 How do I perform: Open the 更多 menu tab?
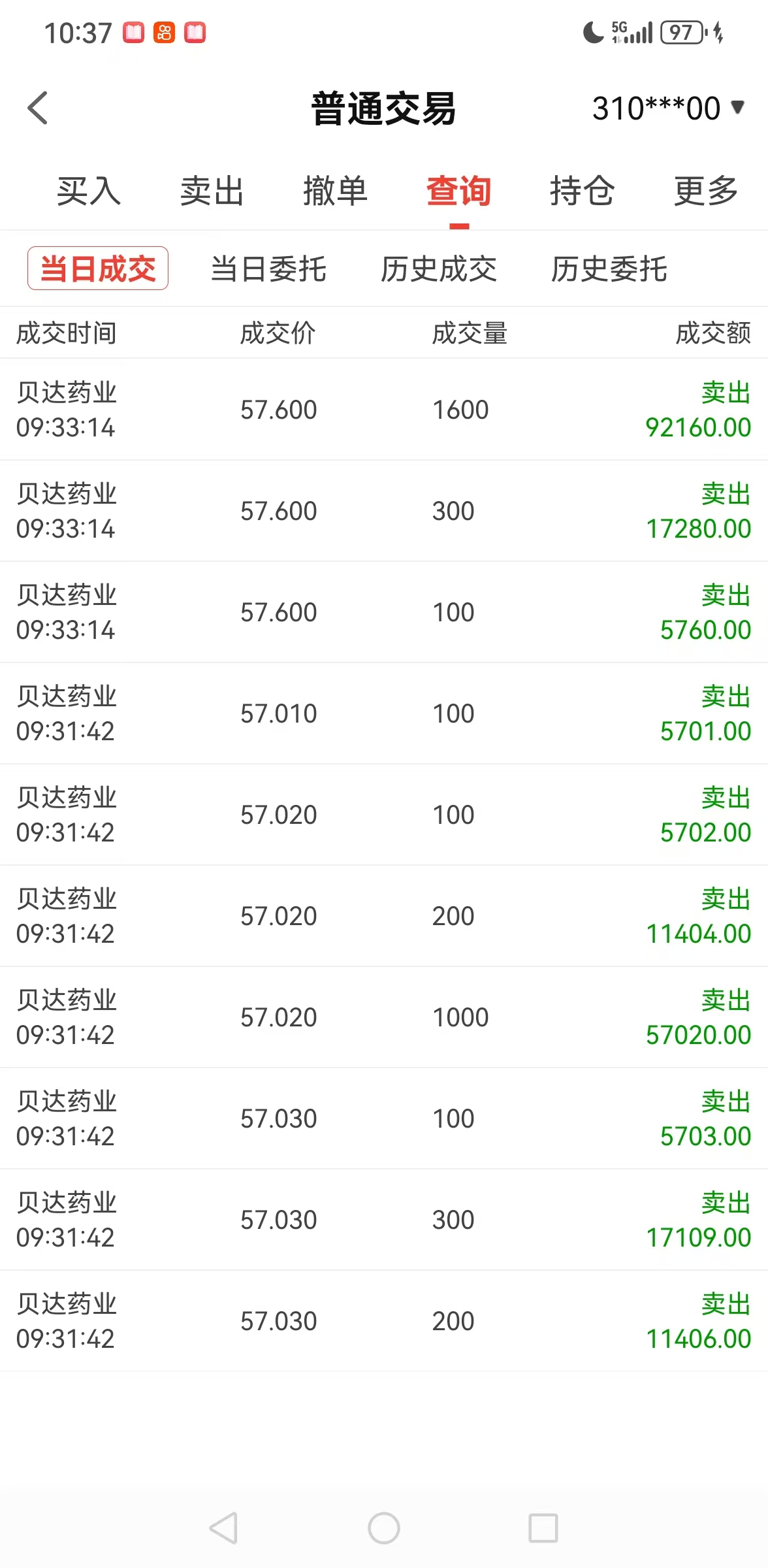(x=706, y=191)
